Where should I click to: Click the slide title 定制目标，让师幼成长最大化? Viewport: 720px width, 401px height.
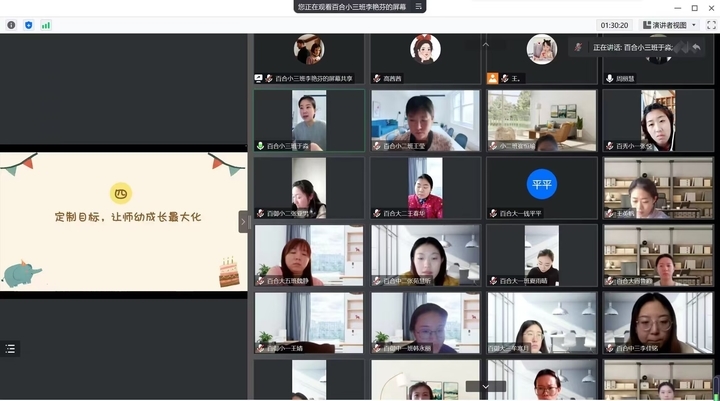tap(128, 217)
